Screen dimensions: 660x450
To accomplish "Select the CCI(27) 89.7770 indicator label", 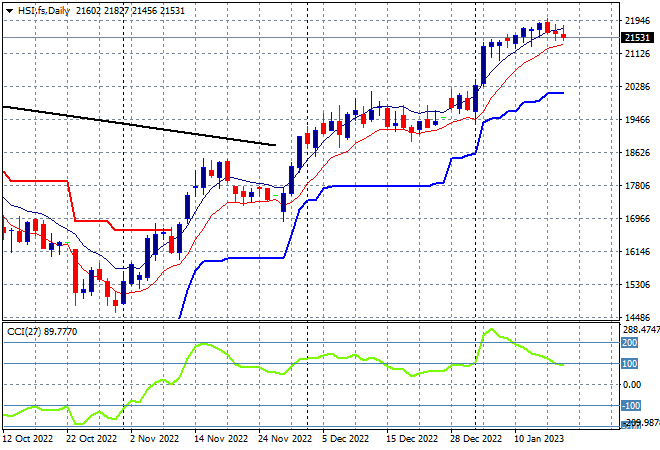I will (42, 332).
